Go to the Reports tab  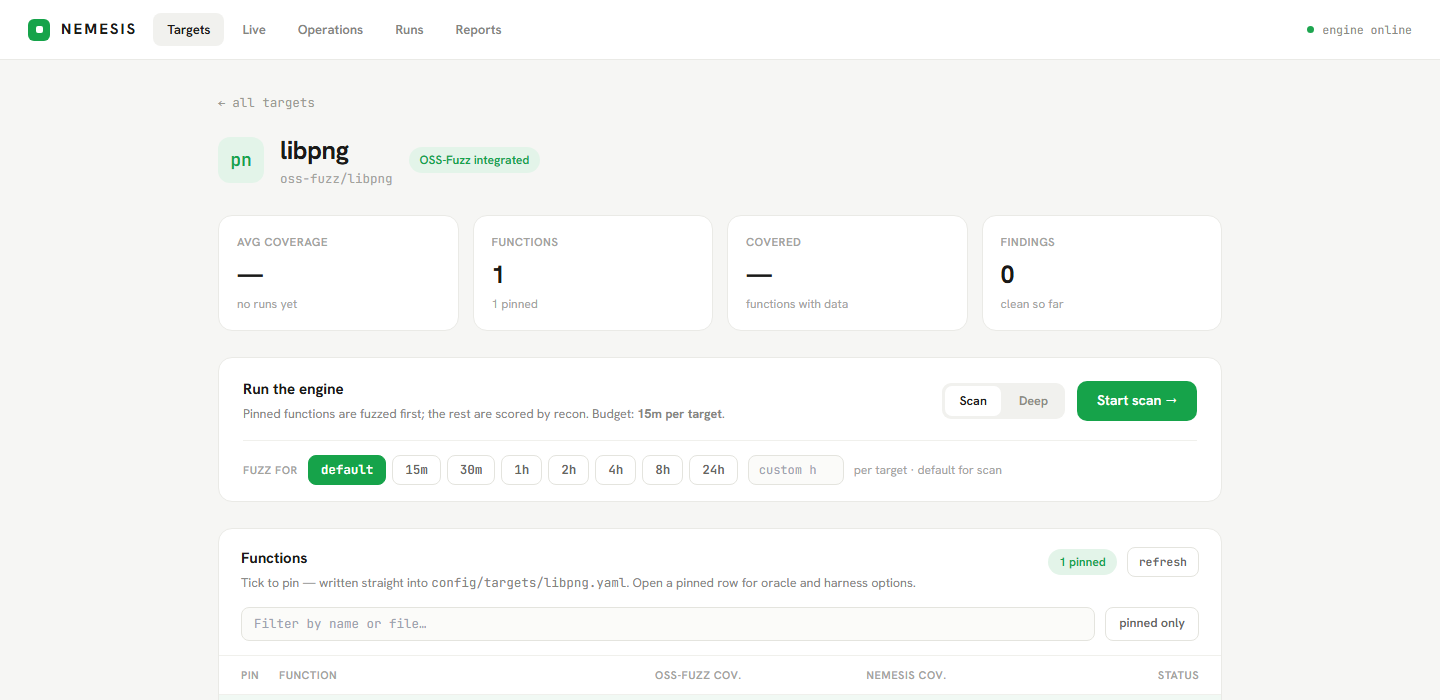(478, 30)
